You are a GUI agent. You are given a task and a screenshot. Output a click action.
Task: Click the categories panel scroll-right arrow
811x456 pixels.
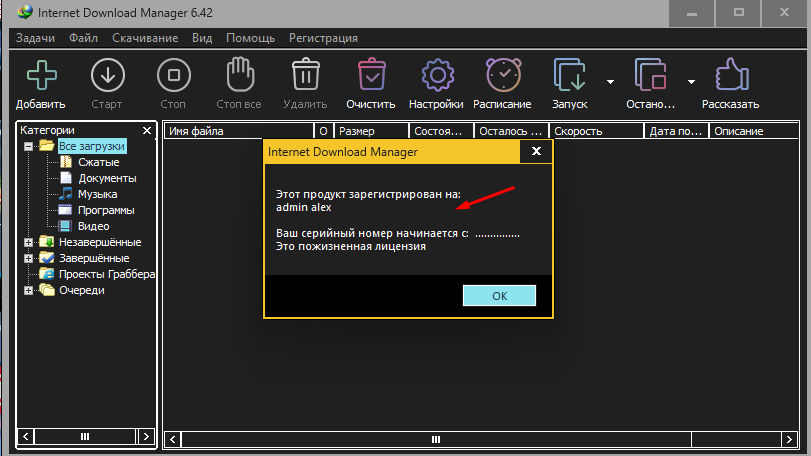click(x=146, y=436)
